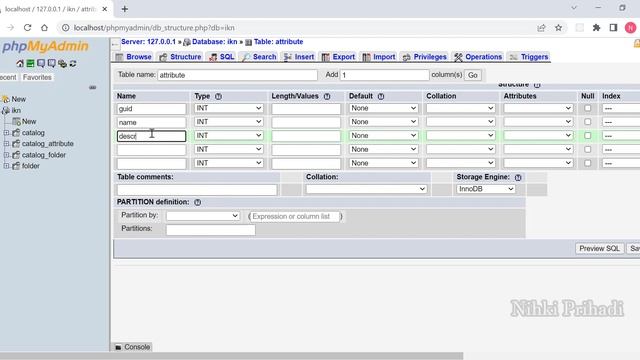Toggle Null checkbox in fourth empty row
The height and width of the screenshot is (360, 640).
click(587, 149)
